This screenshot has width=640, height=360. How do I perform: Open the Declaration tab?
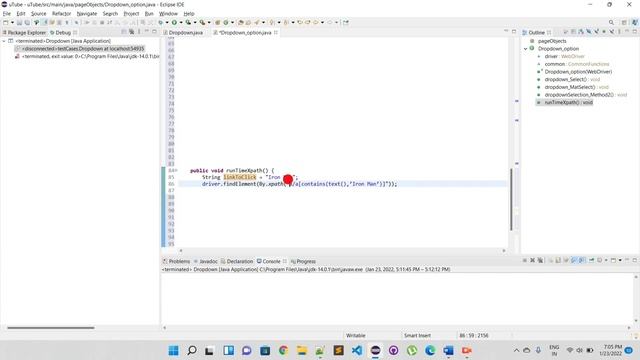coord(237,261)
